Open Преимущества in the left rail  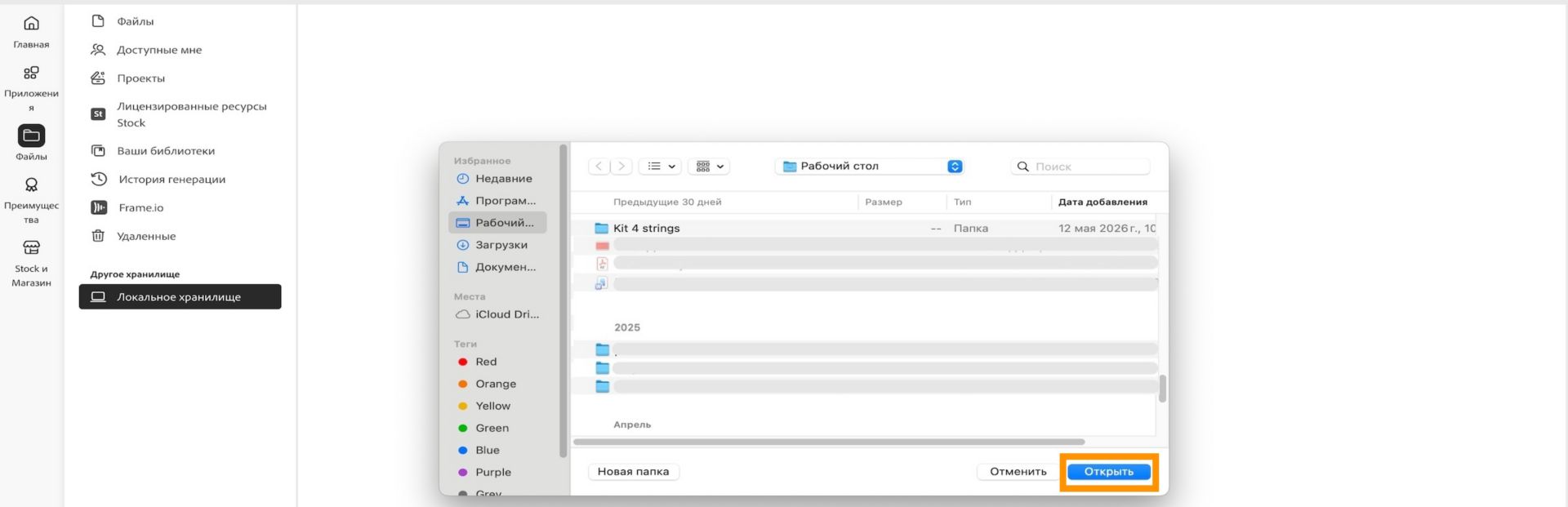pyautogui.click(x=31, y=200)
